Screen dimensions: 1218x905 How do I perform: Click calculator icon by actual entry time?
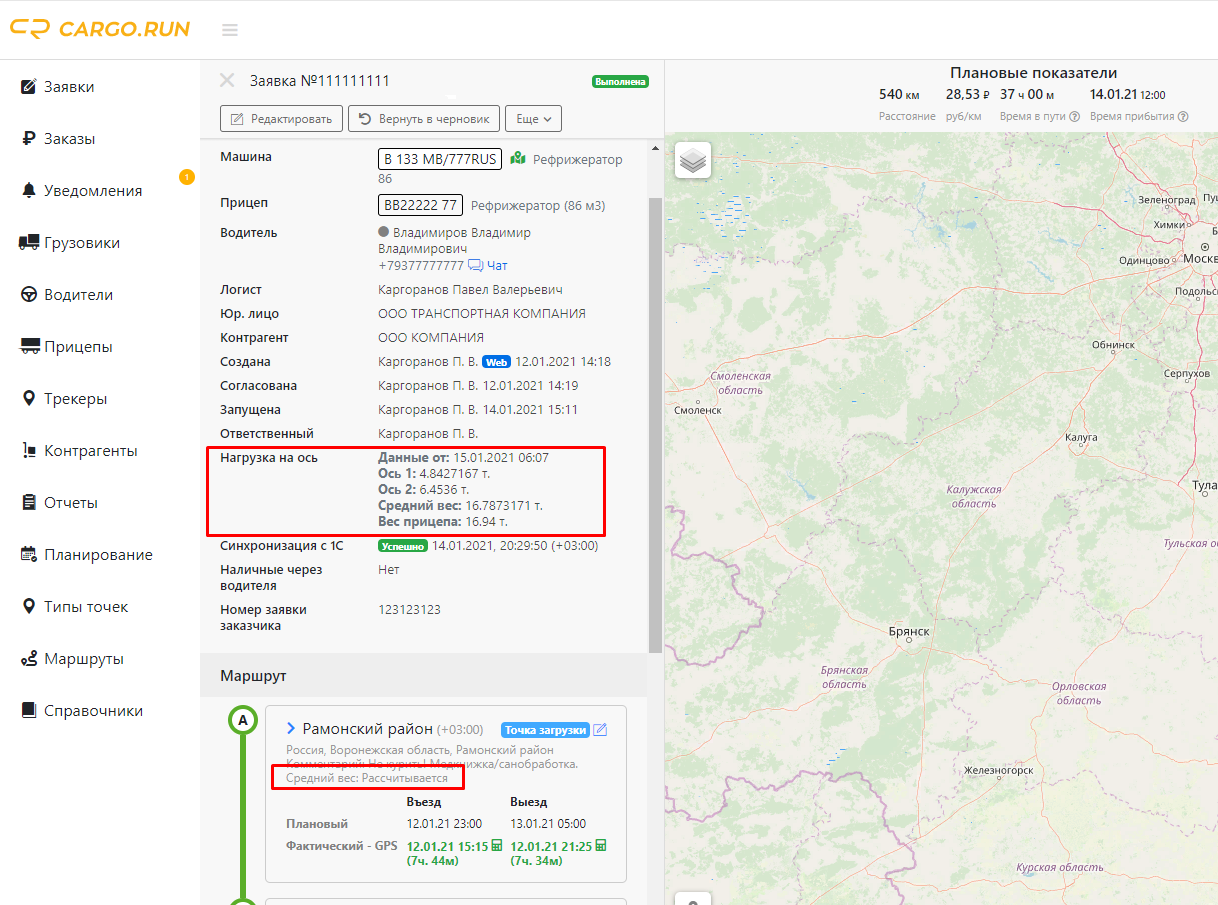[497, 846]
